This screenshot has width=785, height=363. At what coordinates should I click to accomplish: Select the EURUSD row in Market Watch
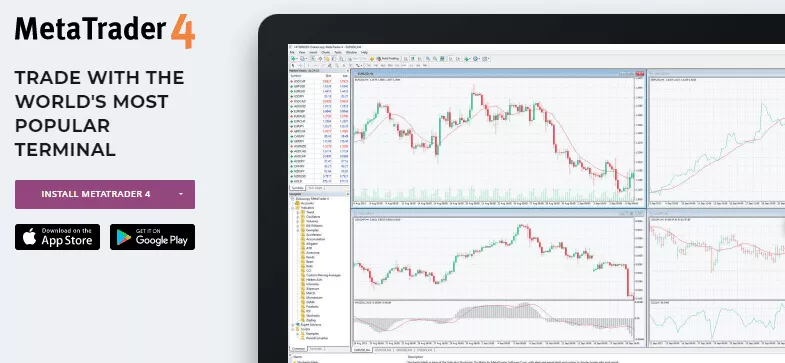point(319,91)
